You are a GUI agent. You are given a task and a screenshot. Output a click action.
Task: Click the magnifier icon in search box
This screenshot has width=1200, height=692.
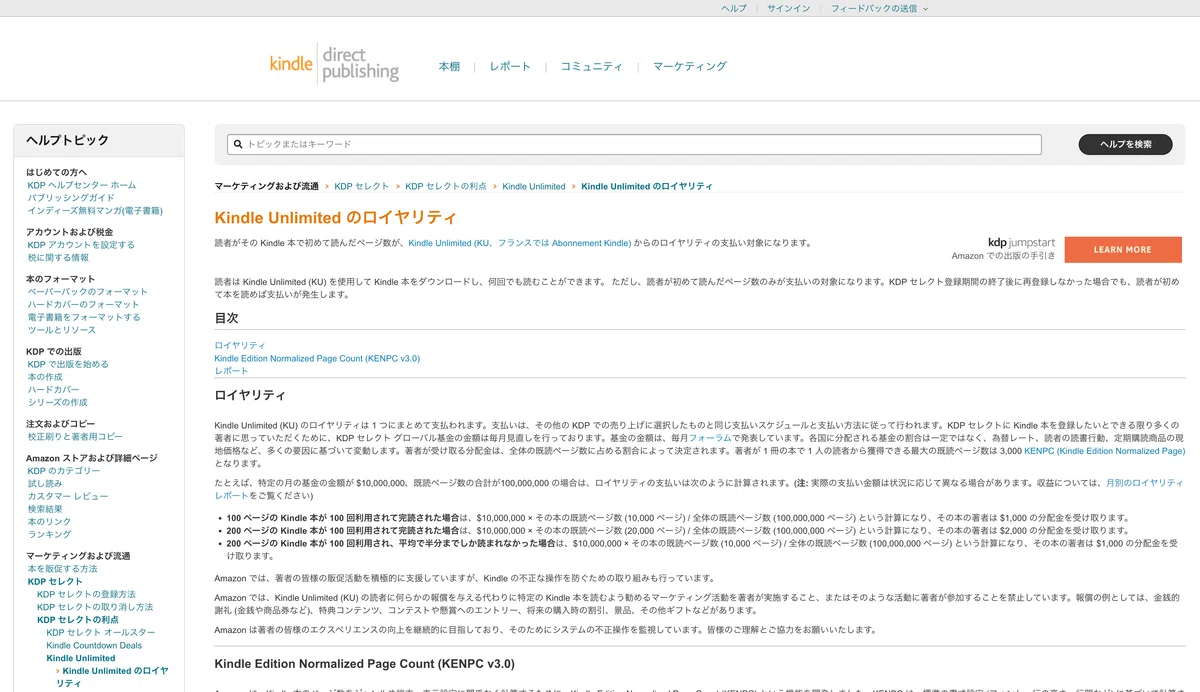point(238,144)
